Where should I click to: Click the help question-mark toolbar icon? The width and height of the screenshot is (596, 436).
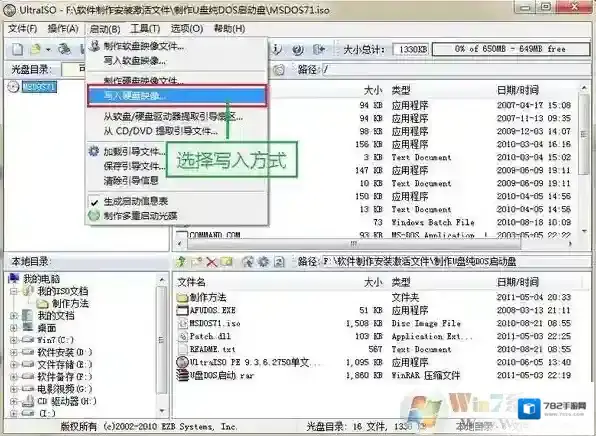point(298,49)
